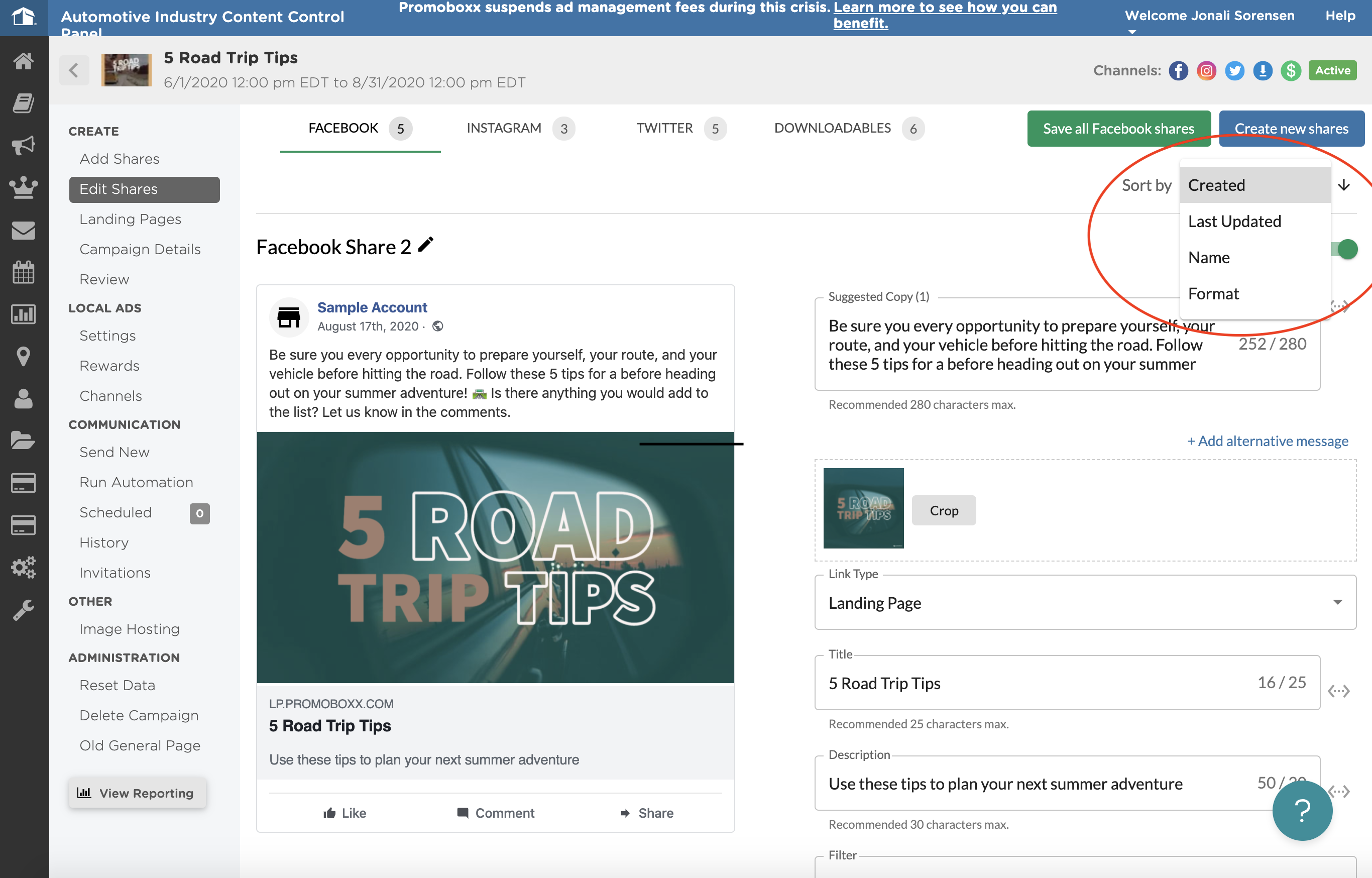This screenshot has height=878, width=1372.
Task: Open the calendar icon in the sidebar
Action: tap(24, 273)
